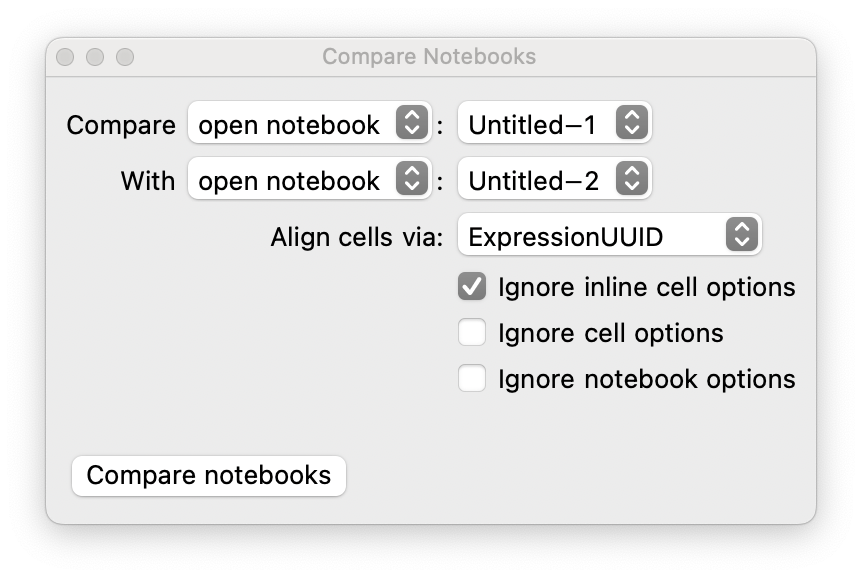This screenshot has height=578, width=862.
Task: Open the Align cells via dropdown
Action: coord(609,236)
